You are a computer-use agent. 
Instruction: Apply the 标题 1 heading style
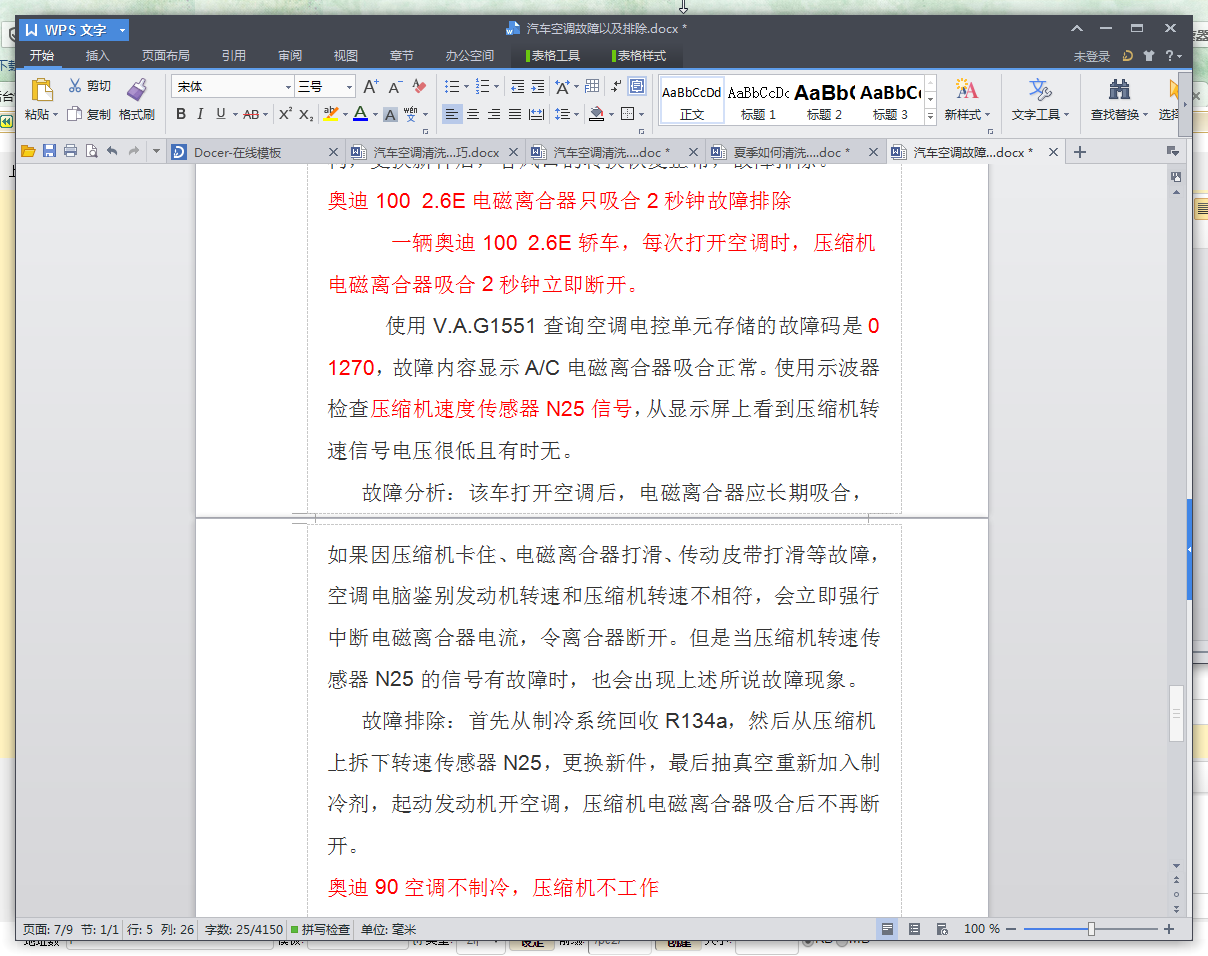(758, 100)
